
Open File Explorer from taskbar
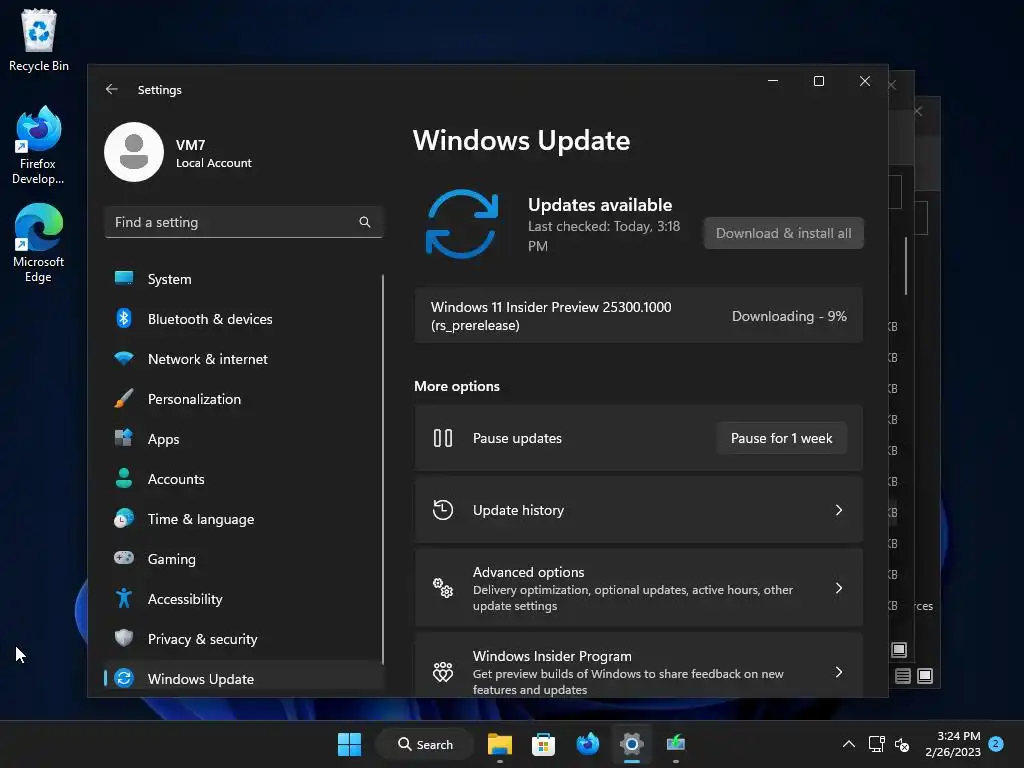tap(500, 744)
